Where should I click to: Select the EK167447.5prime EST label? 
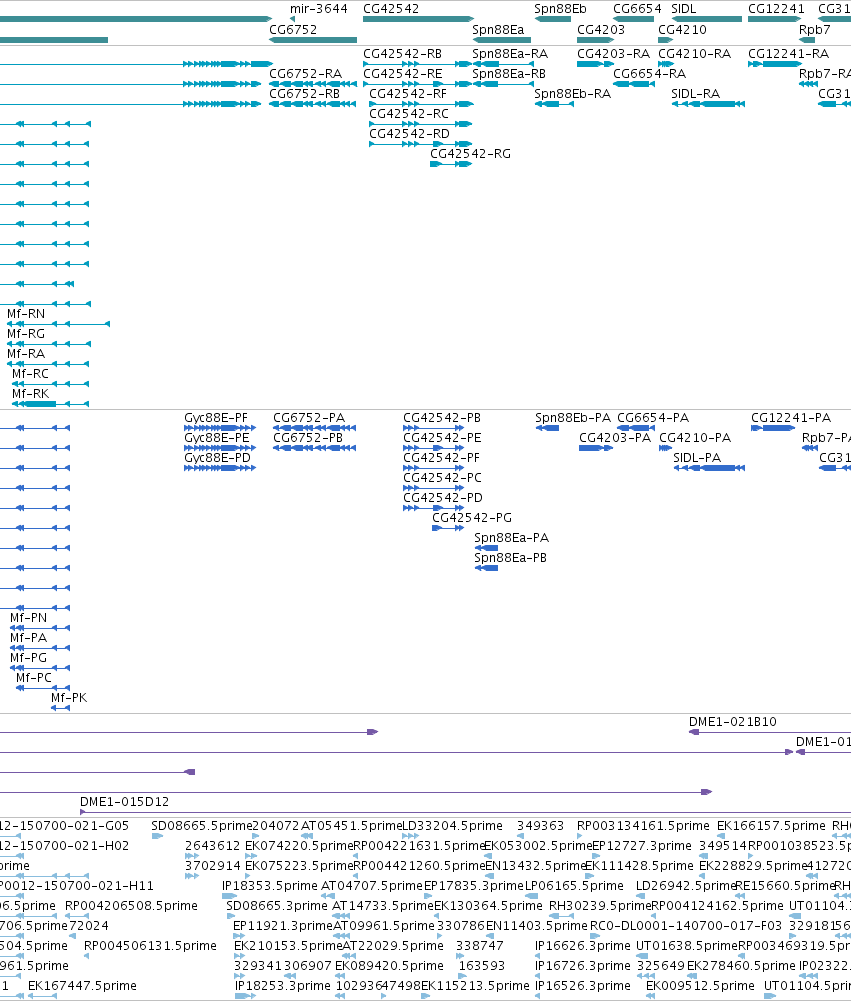click(82, 985)
